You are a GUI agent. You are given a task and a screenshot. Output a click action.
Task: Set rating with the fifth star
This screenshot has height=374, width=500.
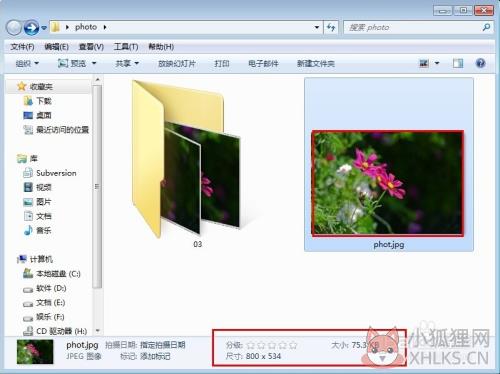coord(293,345)
